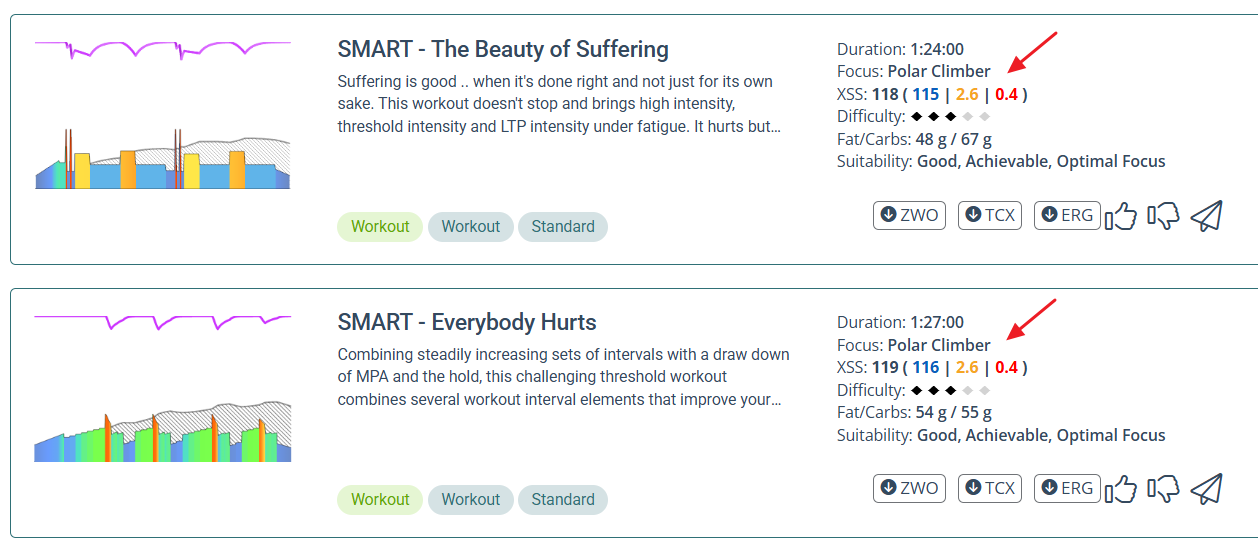Send Everybody Hurts via paper plane icon

click(x=1207, y=489)
